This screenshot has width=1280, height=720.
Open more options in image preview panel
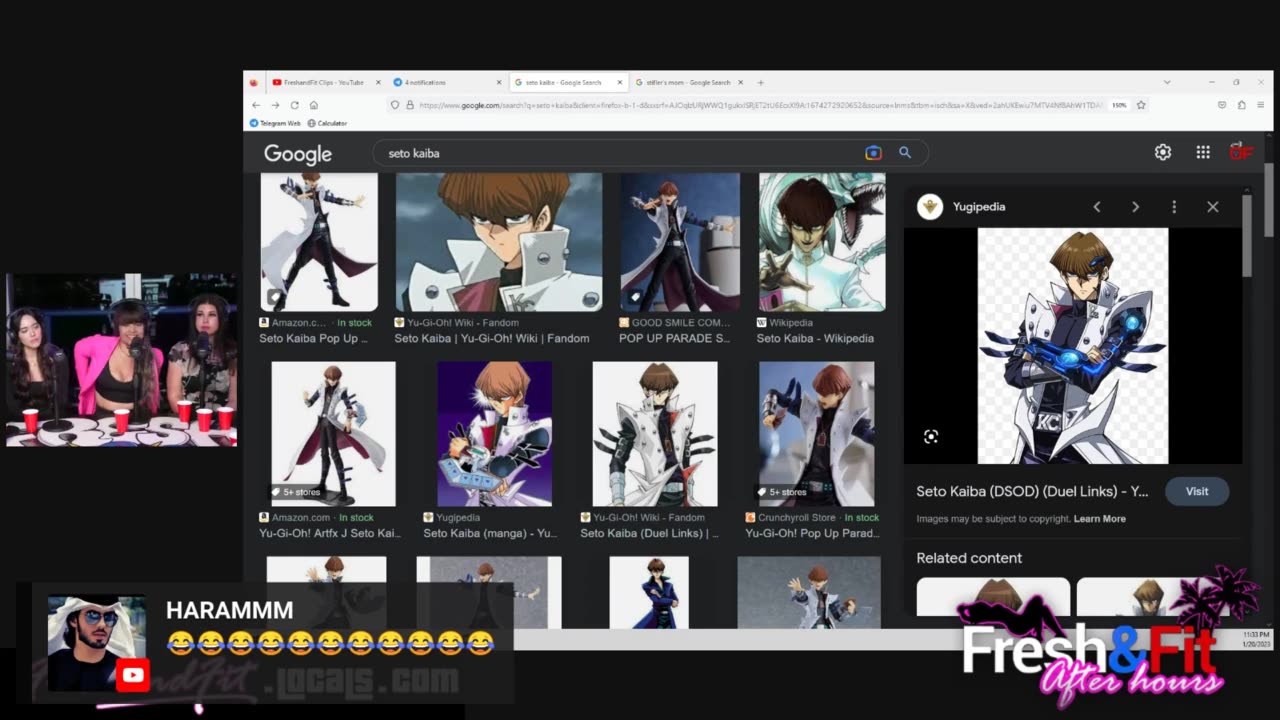(1174, 207)
